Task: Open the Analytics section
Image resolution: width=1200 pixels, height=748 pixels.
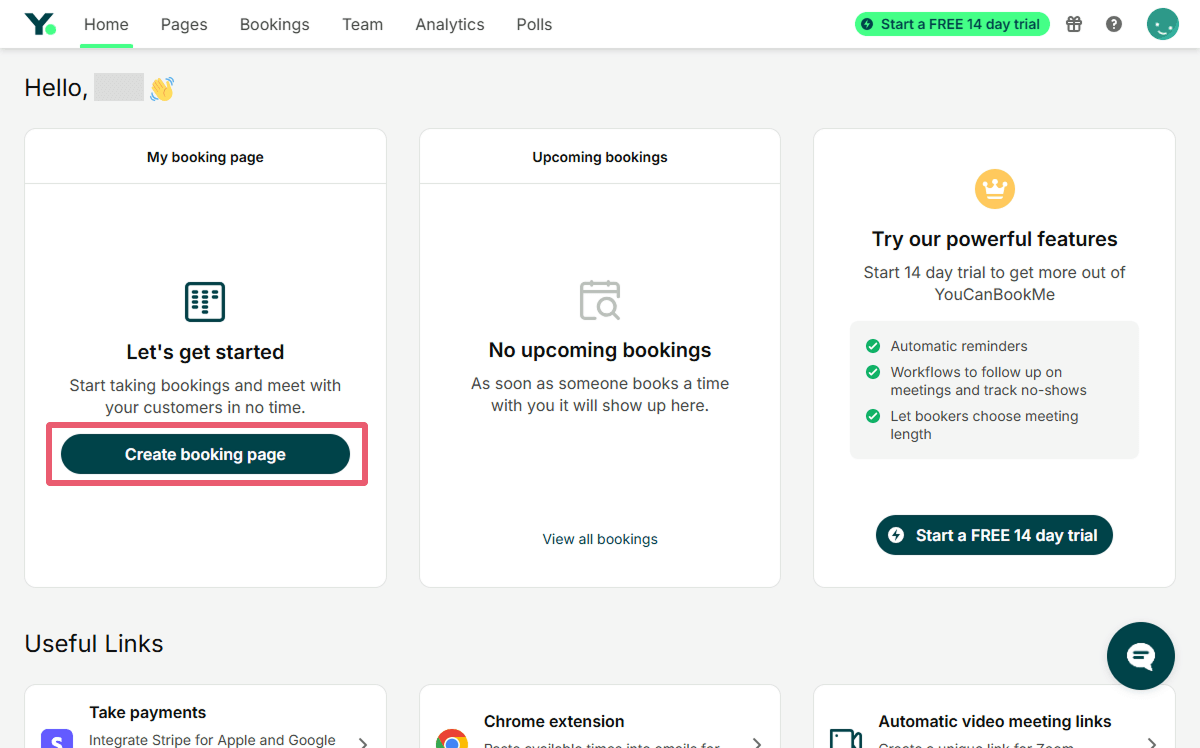Action: coord(449,24)
